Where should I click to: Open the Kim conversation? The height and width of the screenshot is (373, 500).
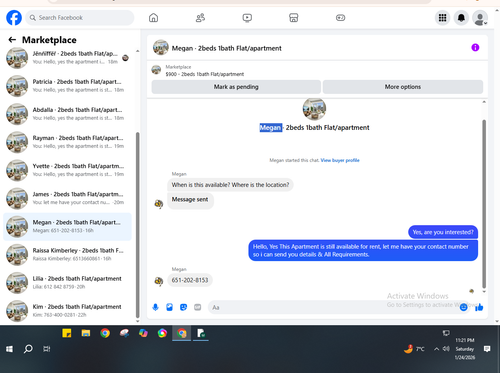click(67, 311)
